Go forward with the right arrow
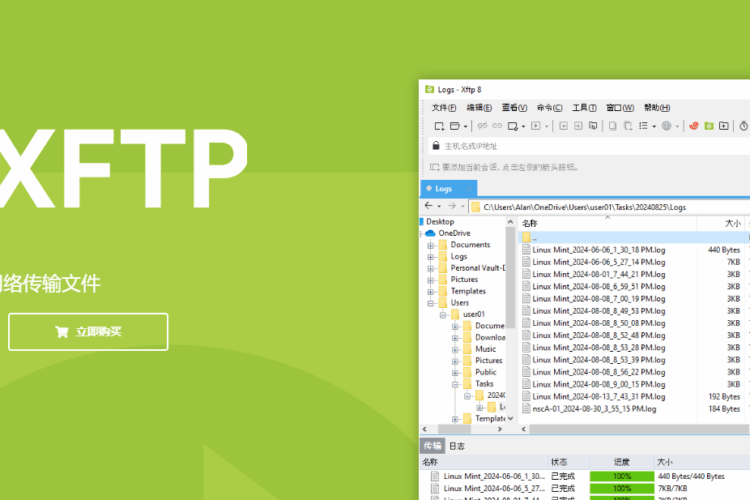 [x=452, y=206]
